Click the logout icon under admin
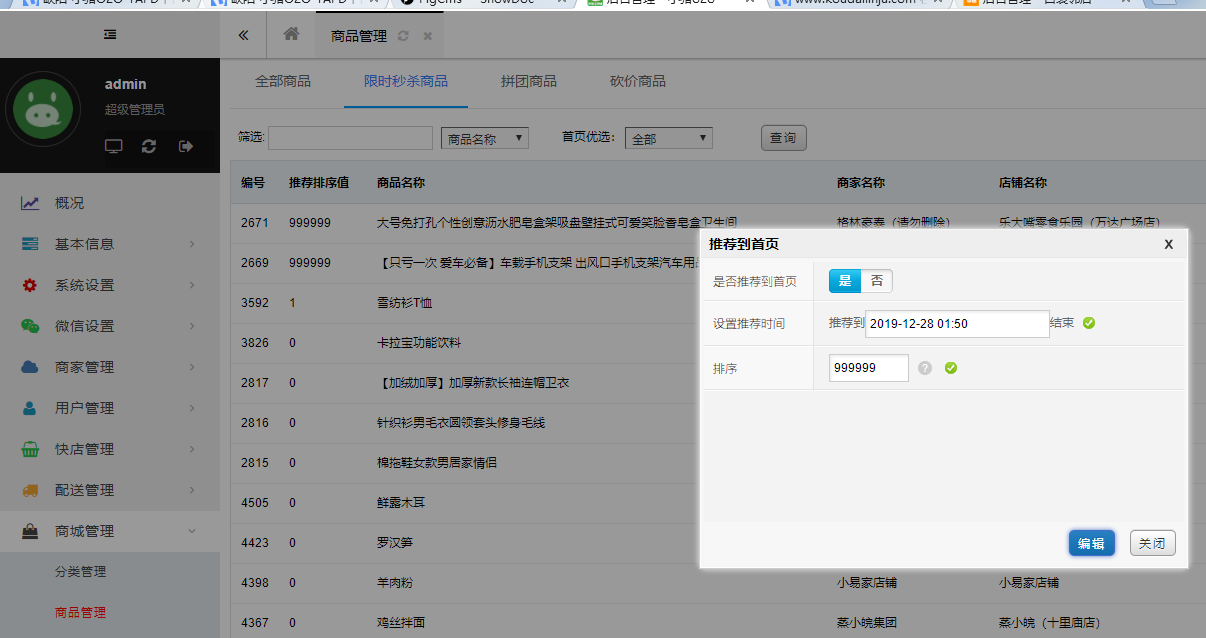The image size is (1206, 638). click(x=186, y=147)
